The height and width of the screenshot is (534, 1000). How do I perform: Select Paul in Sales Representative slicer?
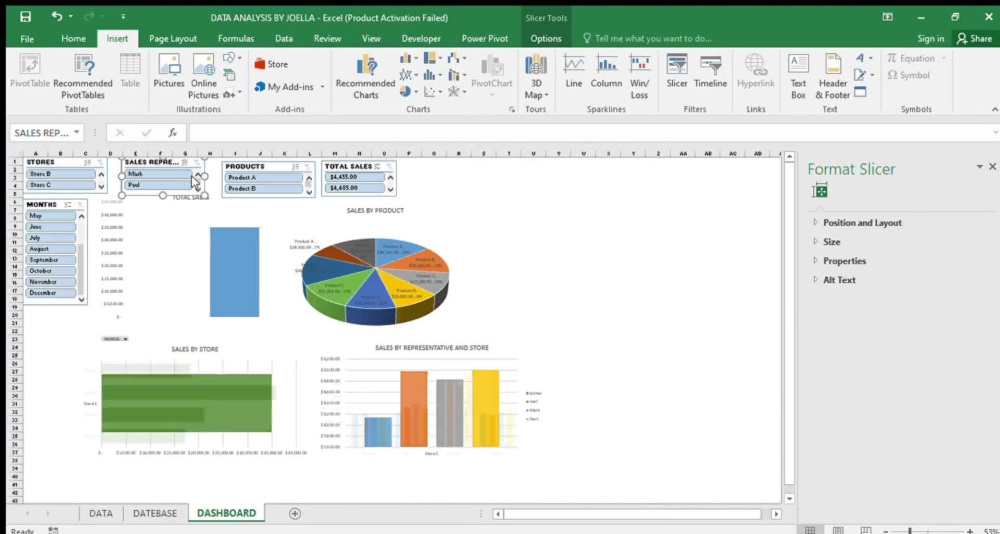pyautogui.click(x=157, y=185)
